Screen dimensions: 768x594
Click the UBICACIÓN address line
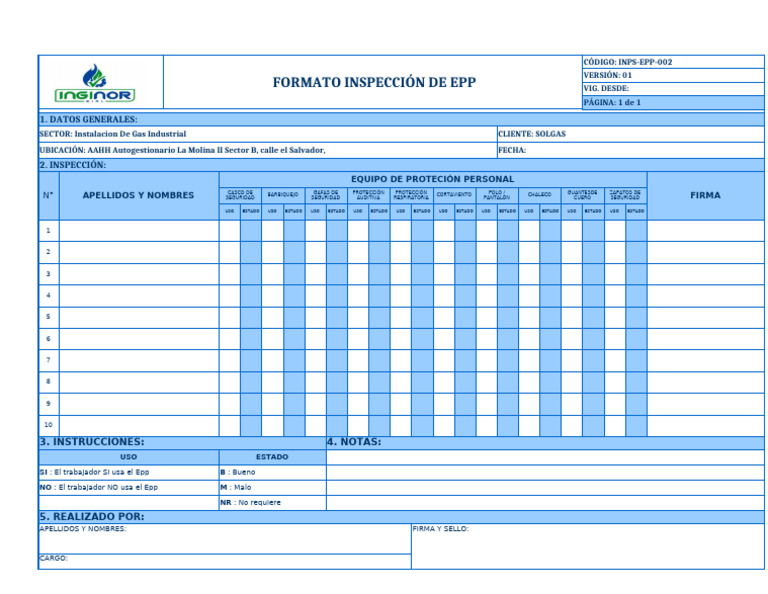click(x=268, y=150)
